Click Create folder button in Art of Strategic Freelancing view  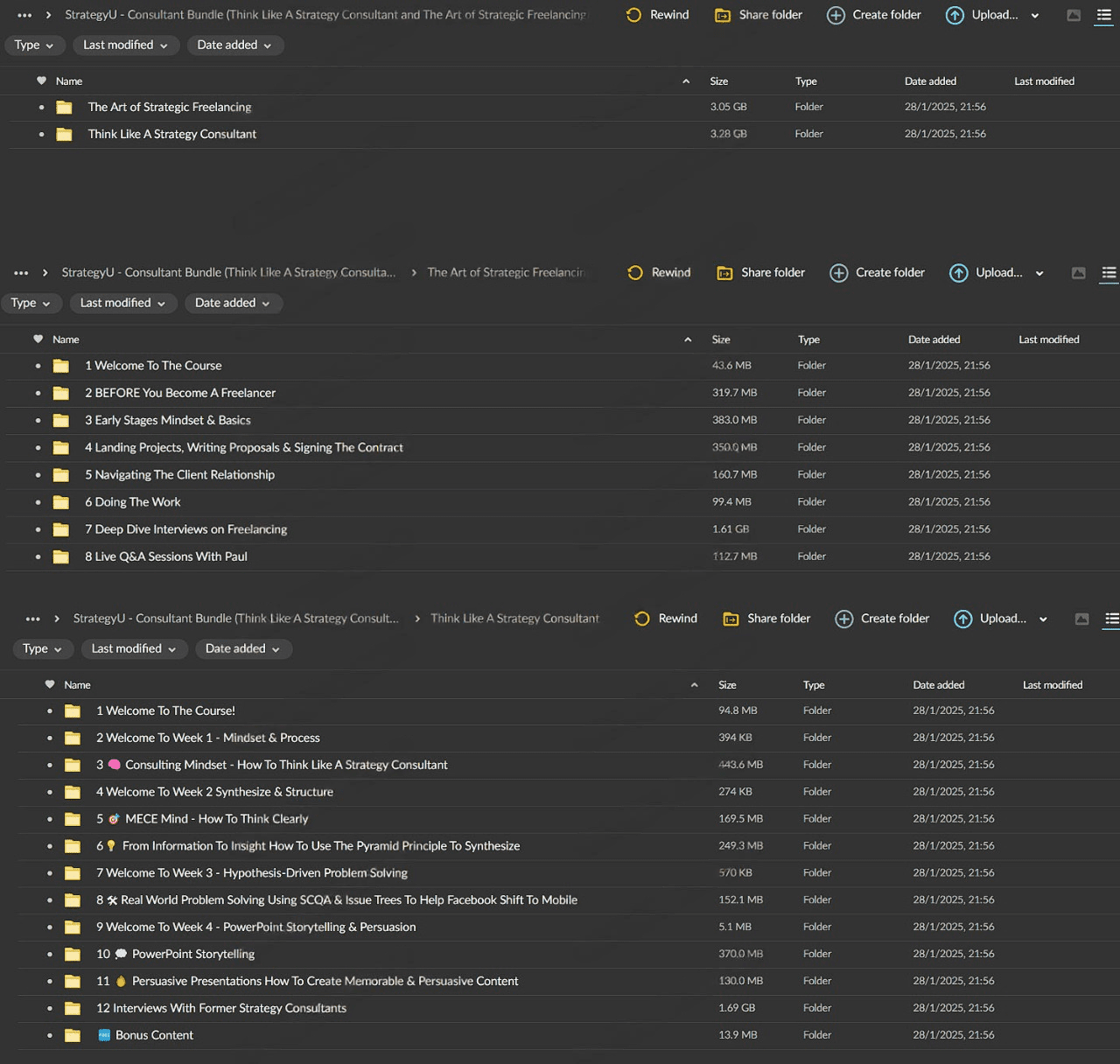(x=878, y=273)
